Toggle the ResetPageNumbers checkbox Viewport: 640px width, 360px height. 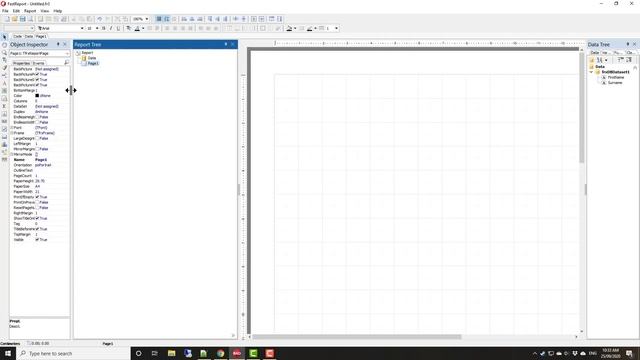tap(37, 208)
